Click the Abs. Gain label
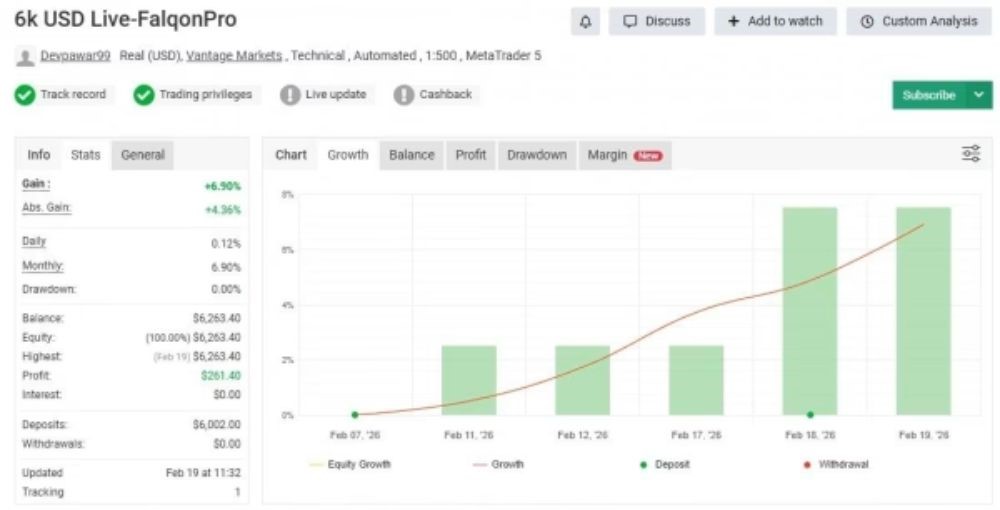Viewport: 1000px width, 510px height. (47, 207)
